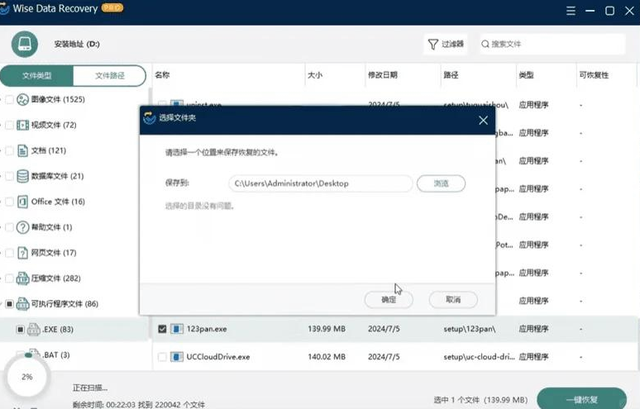The height and width of the screenshot is (409, 640).
Task: Click the UCCloudDrive.exe file icon
Action: pos(177,357)
